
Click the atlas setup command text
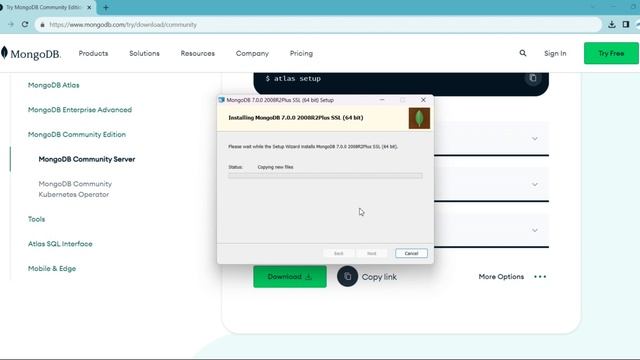click(x=293, y=78)
